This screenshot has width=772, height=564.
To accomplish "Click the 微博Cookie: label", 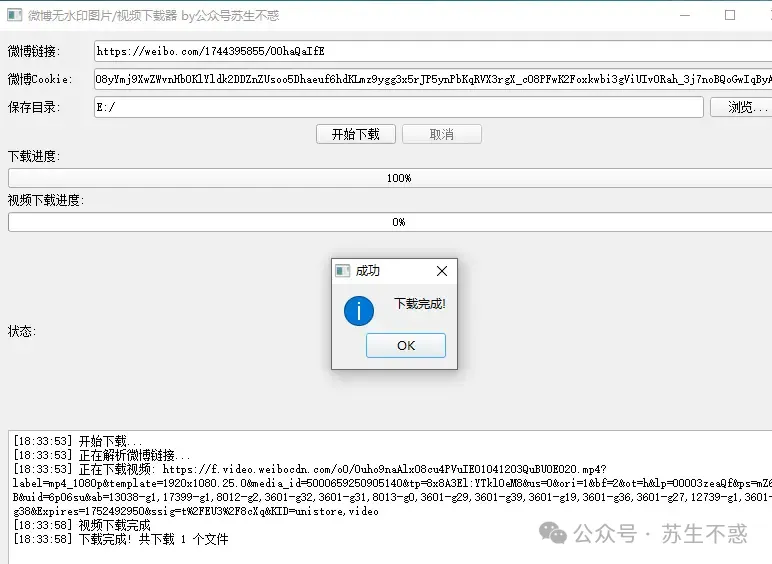I will coord(40,79).
